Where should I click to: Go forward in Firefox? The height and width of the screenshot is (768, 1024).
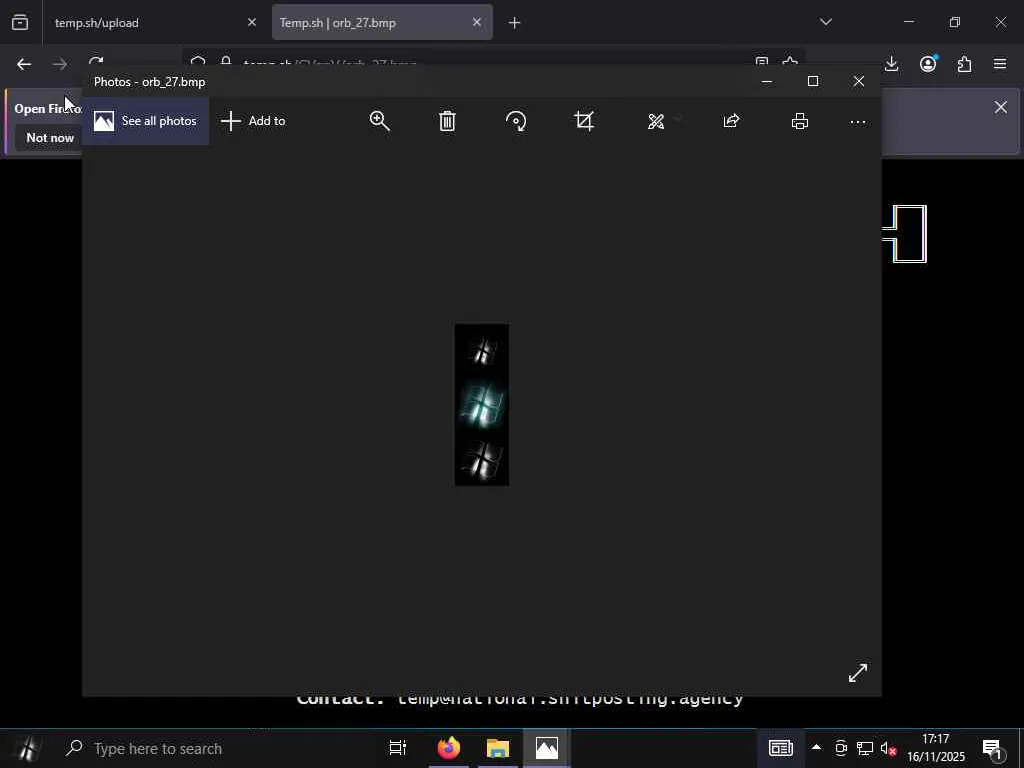coord(60,64)
